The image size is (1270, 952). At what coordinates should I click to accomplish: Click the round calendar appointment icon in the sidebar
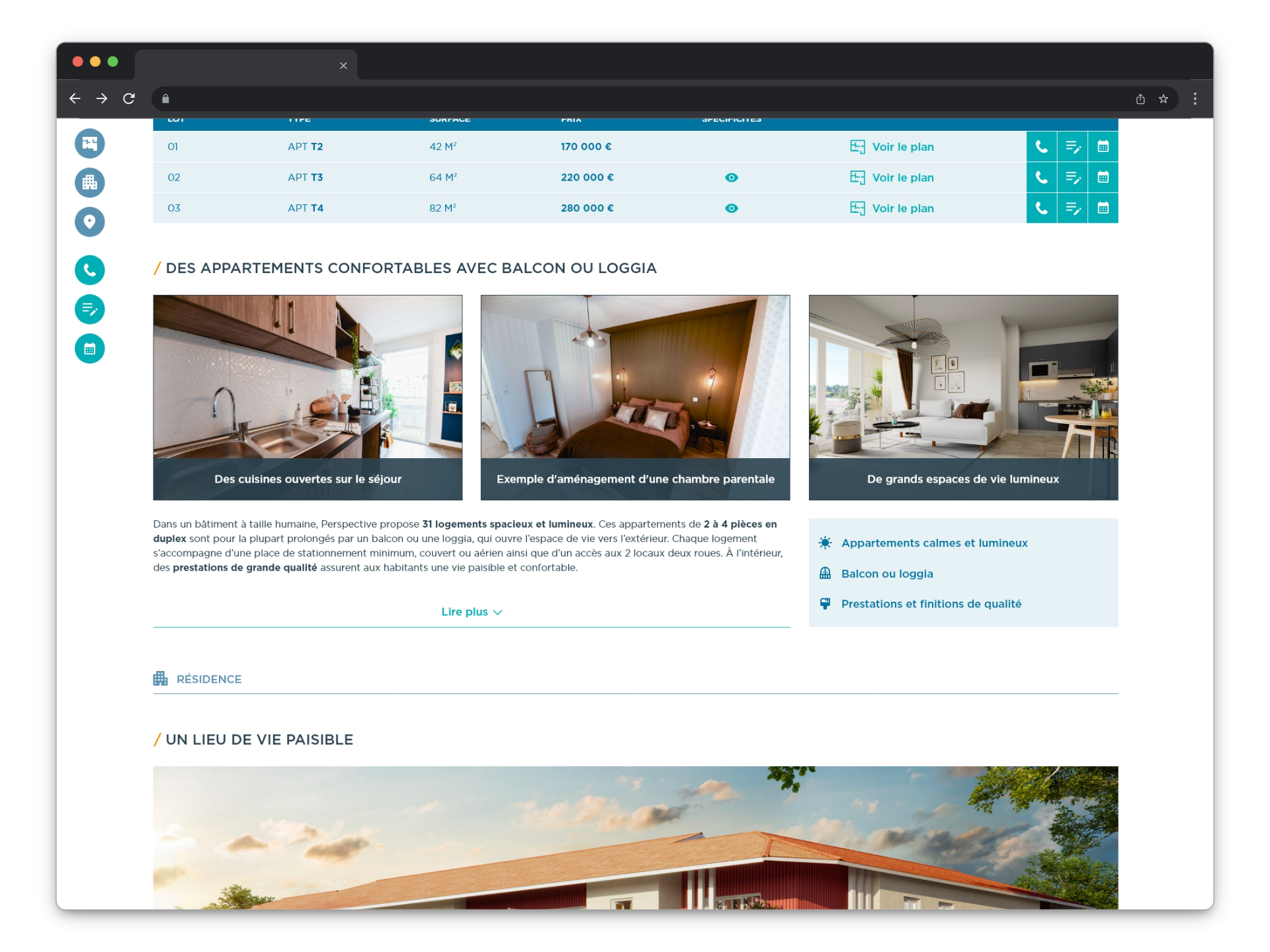click(89, 348)
